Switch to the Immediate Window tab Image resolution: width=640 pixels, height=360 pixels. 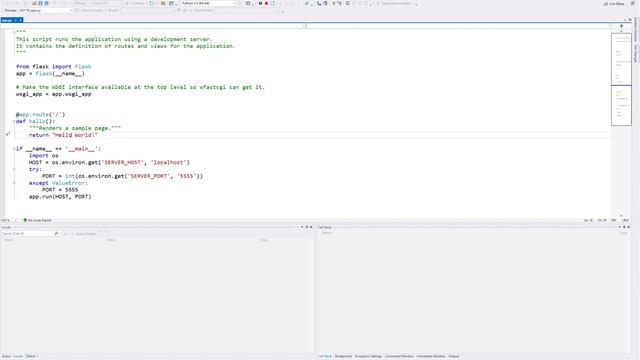pyautogui.click(x=431, y=356)
